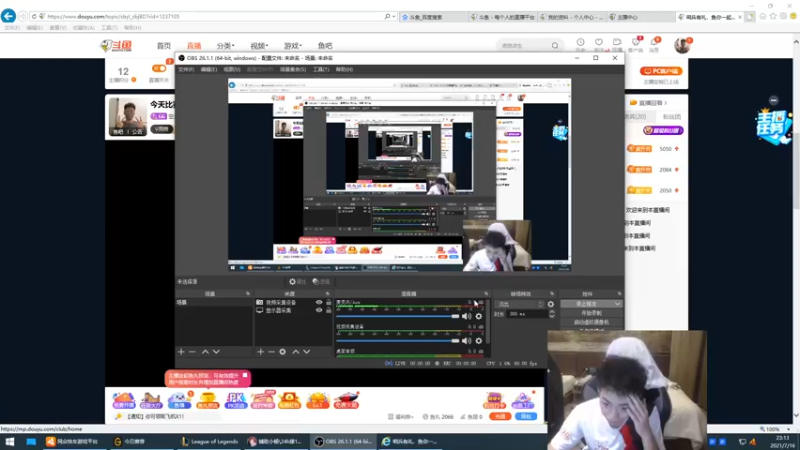Mute the video capture device audio
800x450 pixels.
point(466,340)
